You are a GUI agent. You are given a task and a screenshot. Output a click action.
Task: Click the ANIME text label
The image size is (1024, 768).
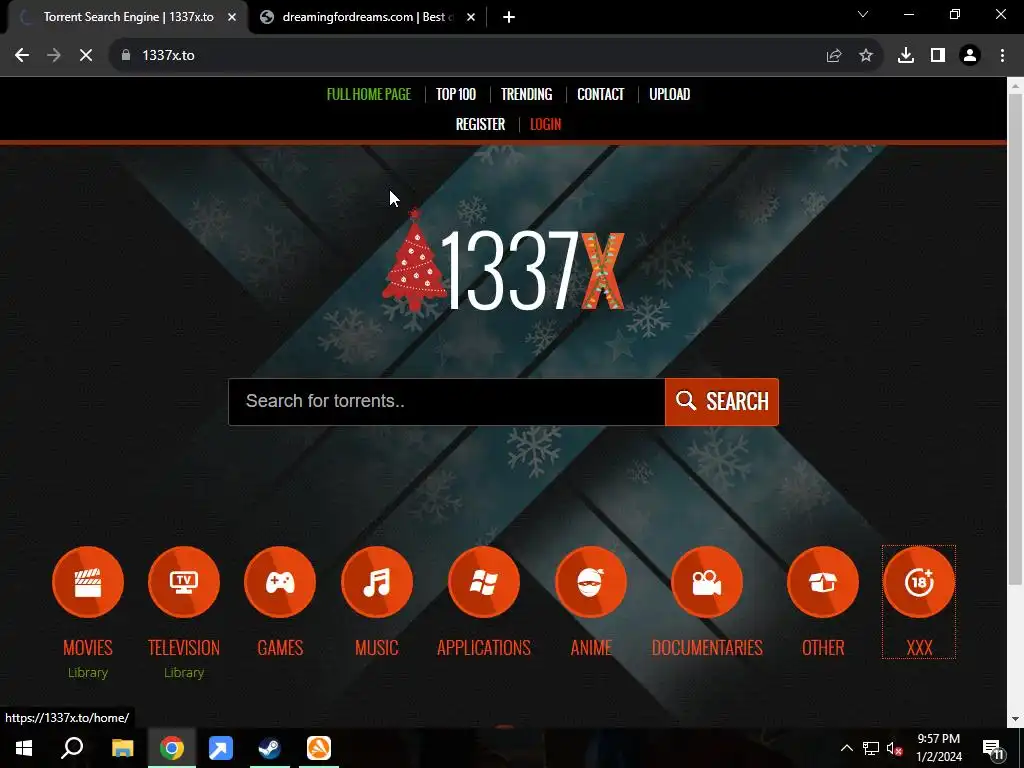click(591, 648)
